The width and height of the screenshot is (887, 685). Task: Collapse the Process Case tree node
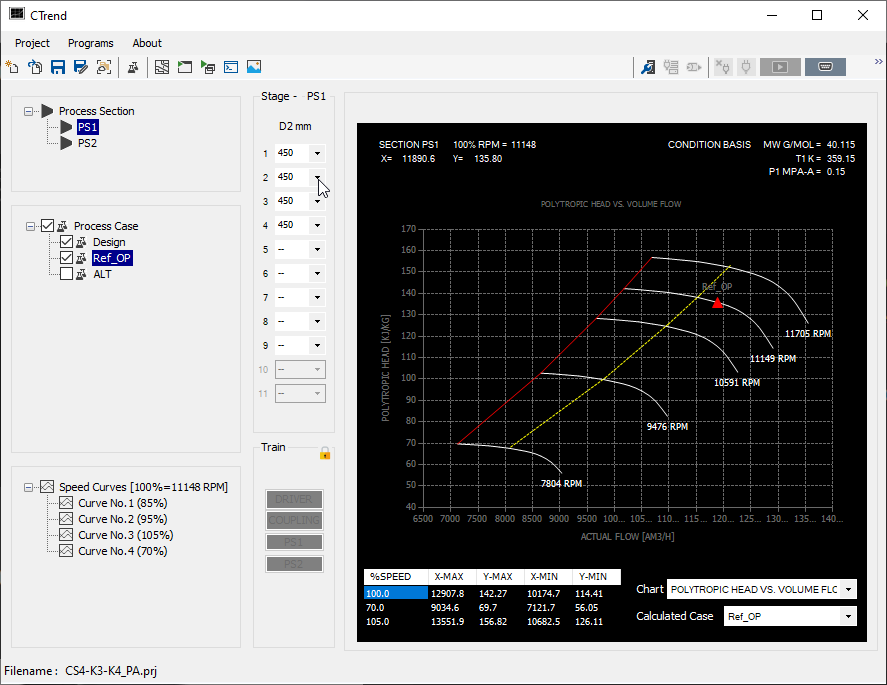pyautogui.click(x=30, y=226)
